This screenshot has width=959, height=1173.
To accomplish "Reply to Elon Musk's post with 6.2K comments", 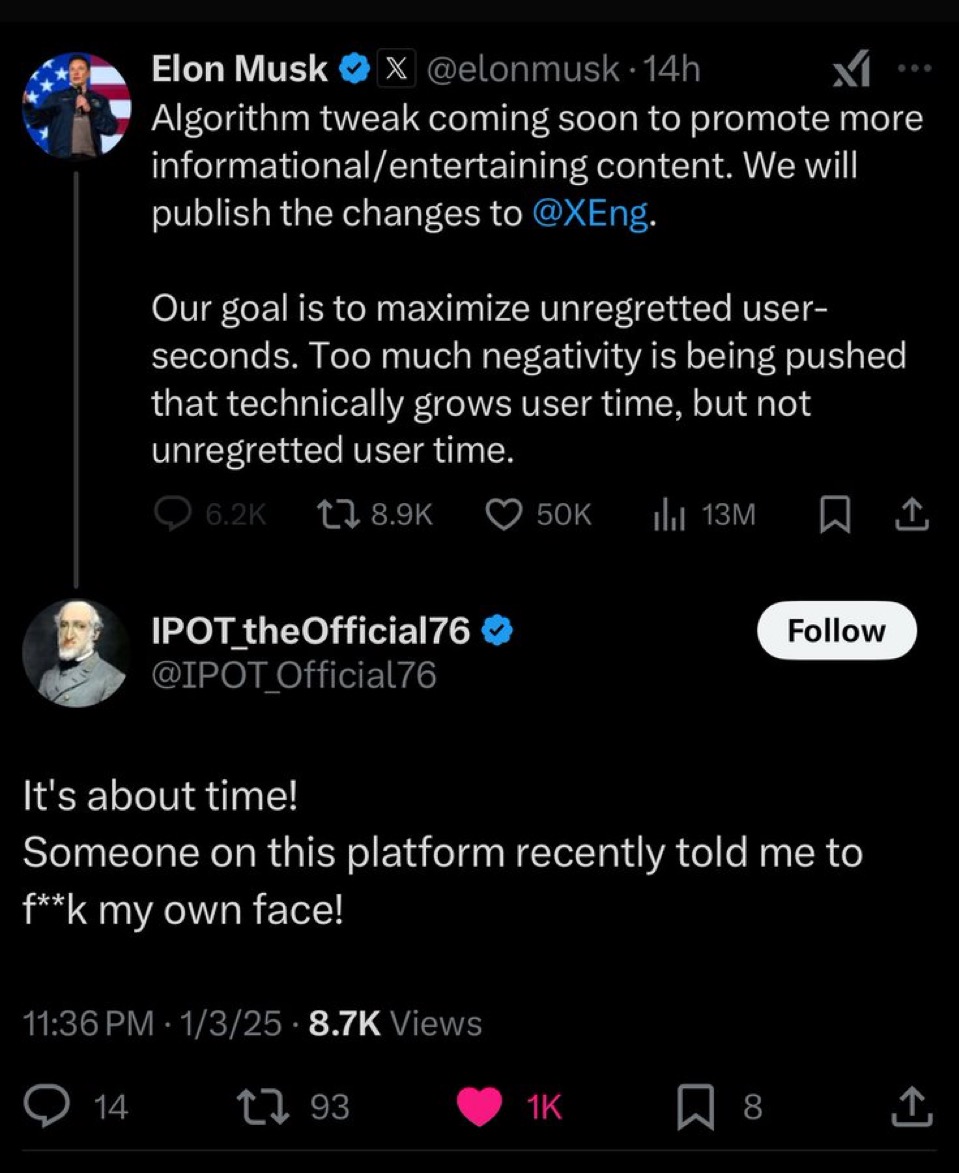I will coord(210,515).
